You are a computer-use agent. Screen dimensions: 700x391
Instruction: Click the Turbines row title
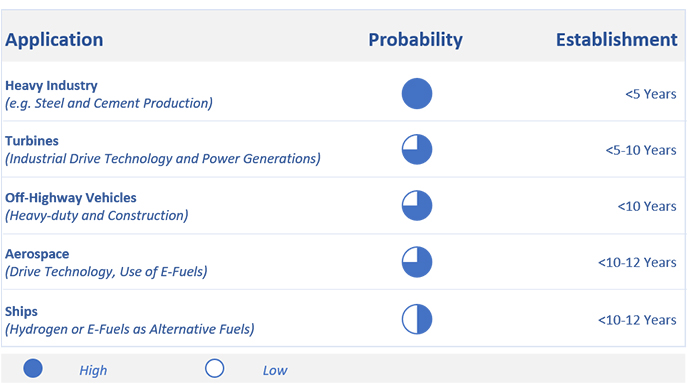point(32,141)
